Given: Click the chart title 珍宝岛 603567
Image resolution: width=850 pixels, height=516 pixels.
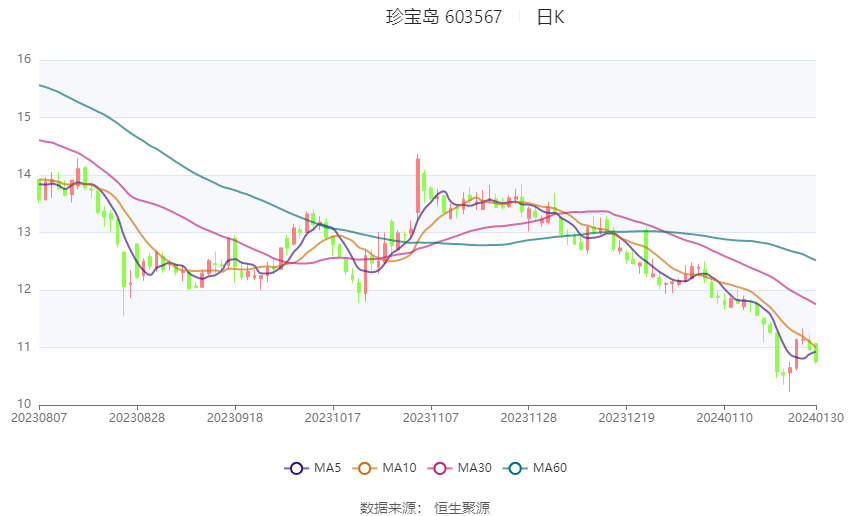Looking at the screenshot, I should [x=443, y=17].
